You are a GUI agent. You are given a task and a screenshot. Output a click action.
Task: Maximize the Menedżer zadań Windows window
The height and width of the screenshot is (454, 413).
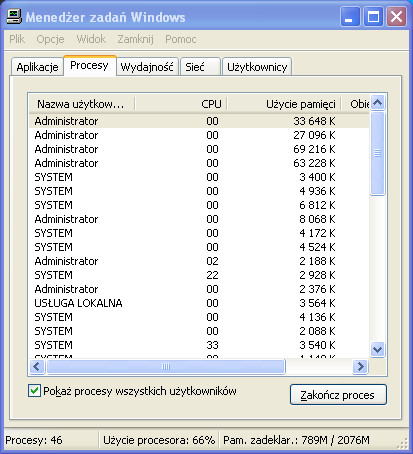coord(373,16)
